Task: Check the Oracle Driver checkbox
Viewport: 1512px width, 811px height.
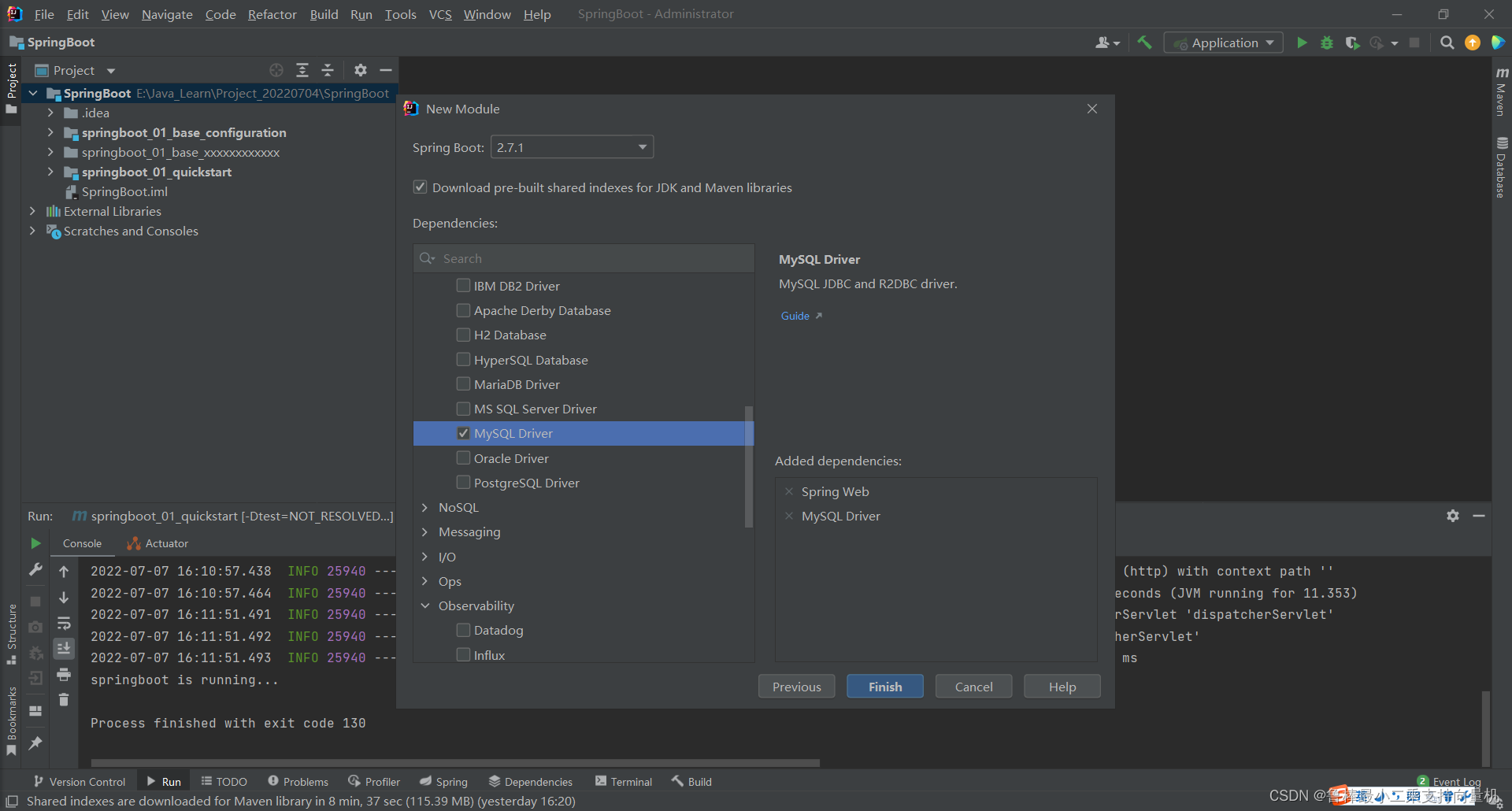Action: pos(463,458)
